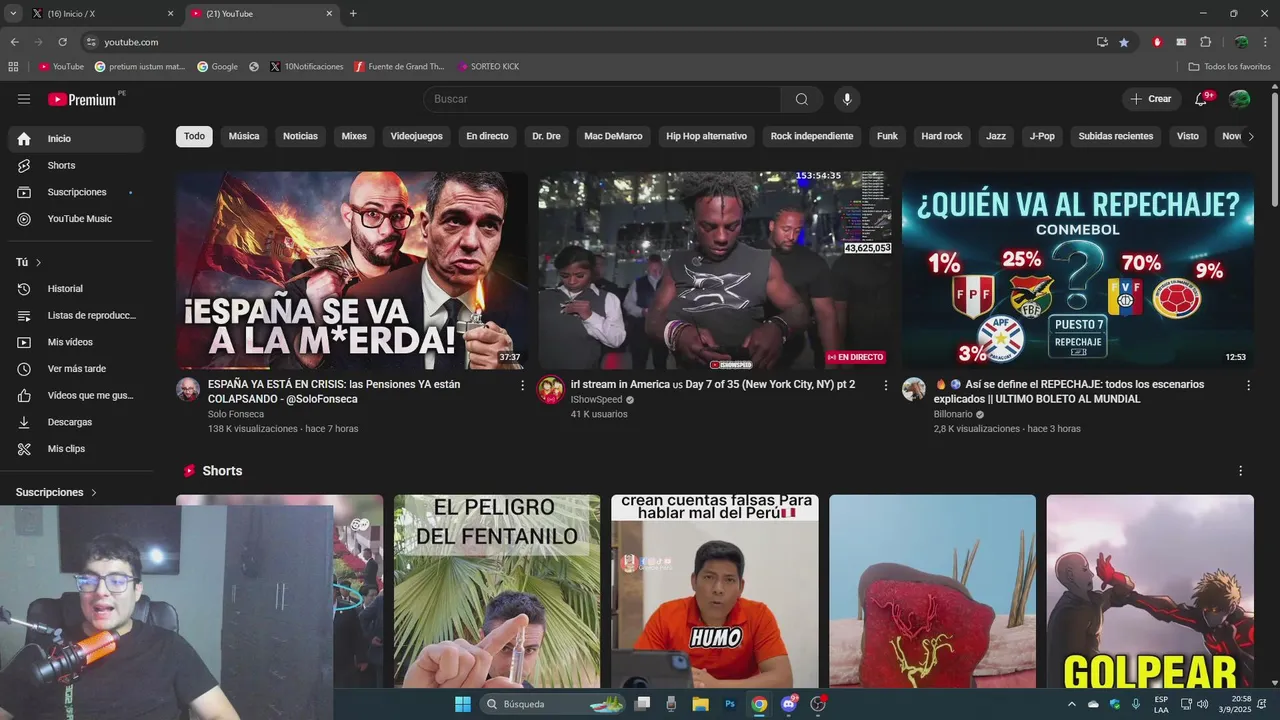Open the notifications bell

point(1201,99)
